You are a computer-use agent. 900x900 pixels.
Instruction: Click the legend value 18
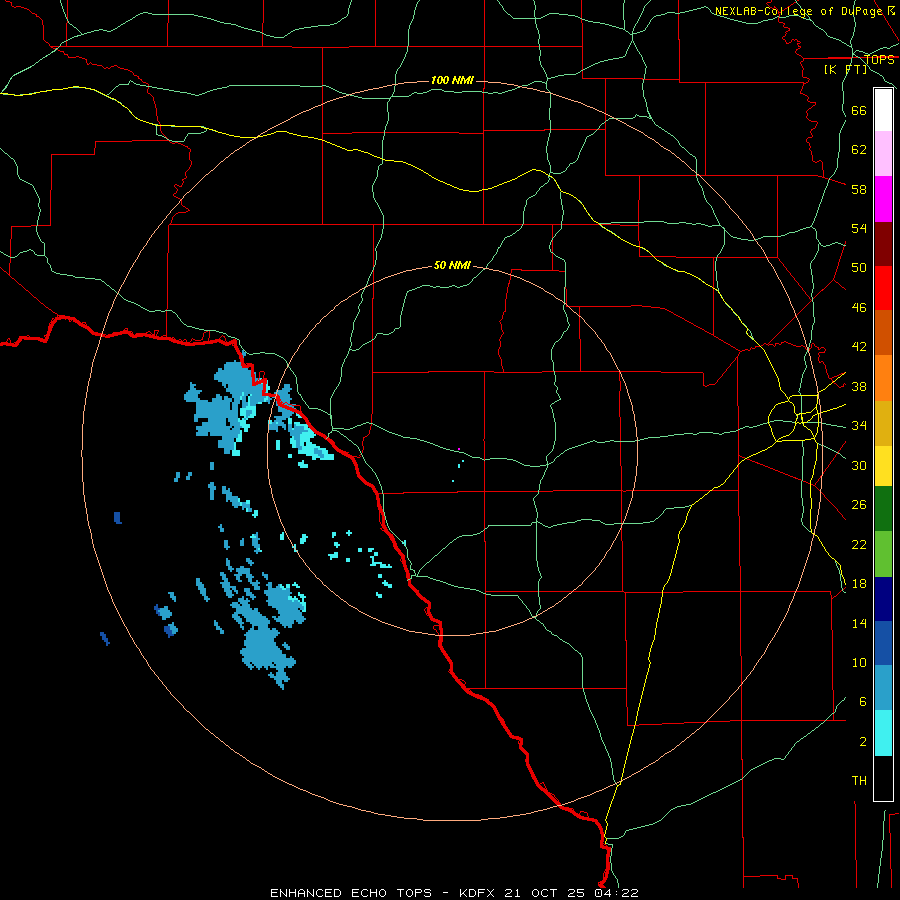click(x=859, y=583)
